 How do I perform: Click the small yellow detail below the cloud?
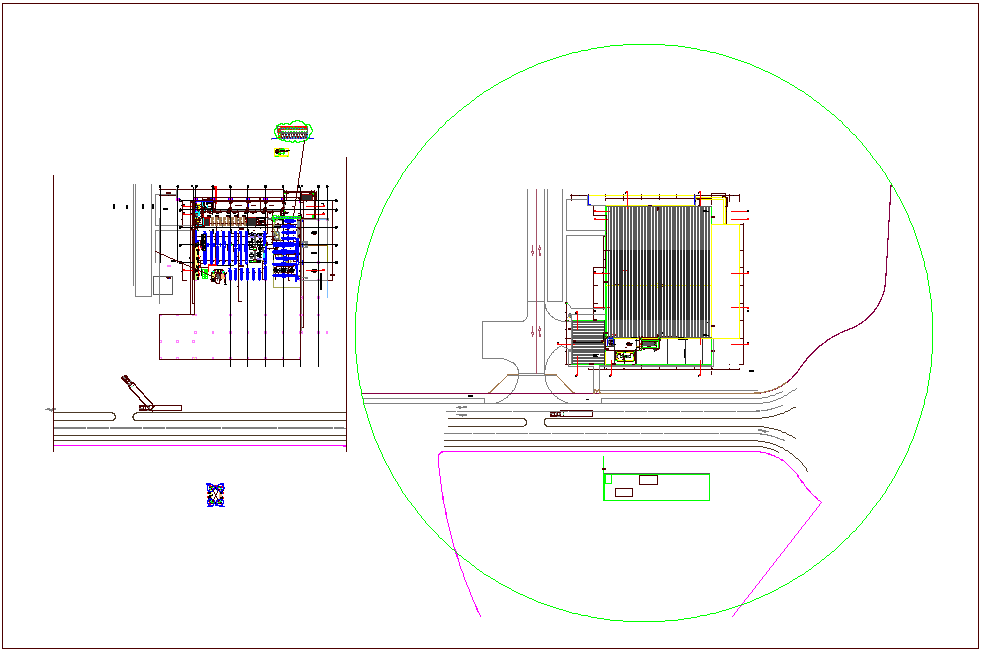pyautogui.click(x=281, y=152)
